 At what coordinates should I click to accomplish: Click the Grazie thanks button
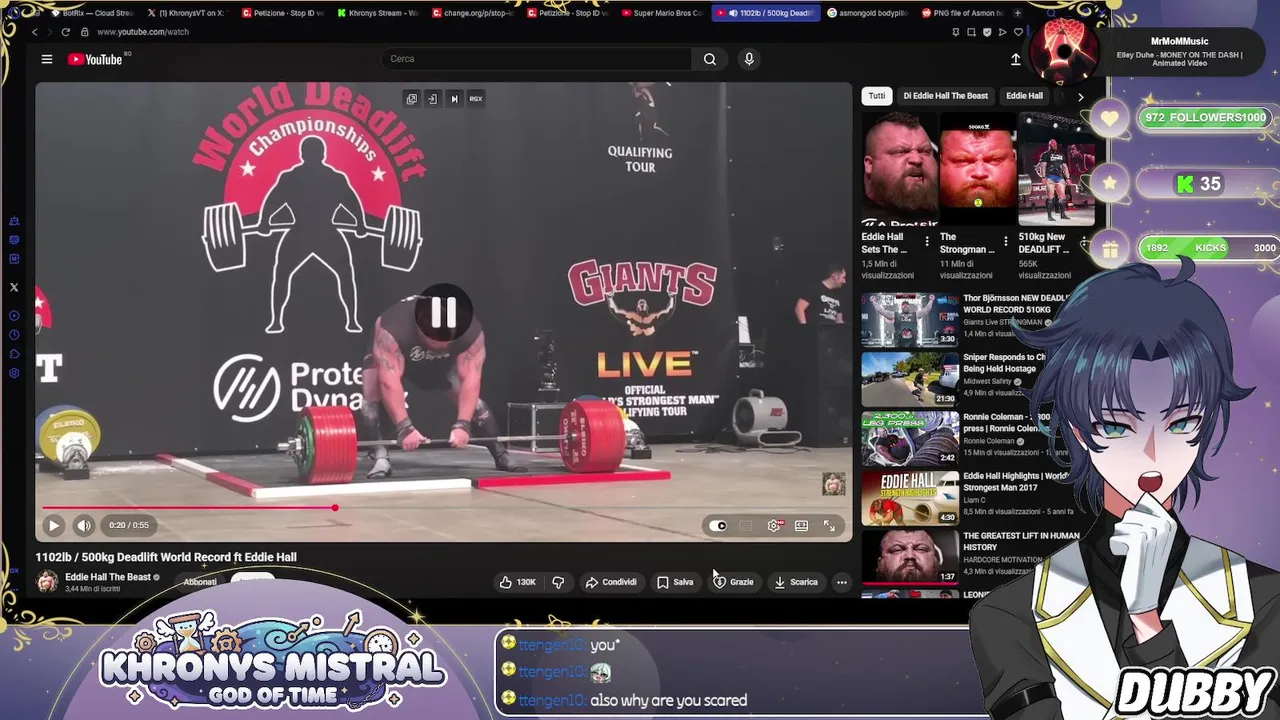733,582
